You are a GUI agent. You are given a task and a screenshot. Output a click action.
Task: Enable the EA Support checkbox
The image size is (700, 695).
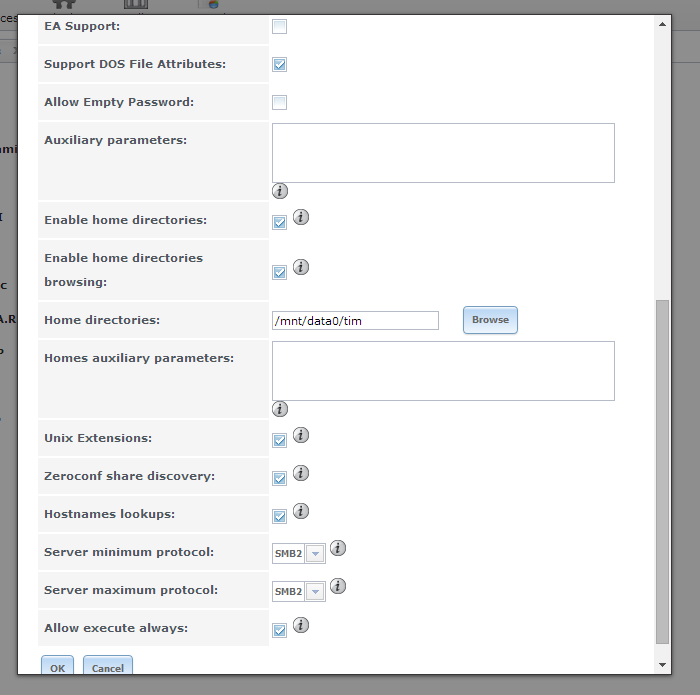[279, 27]
